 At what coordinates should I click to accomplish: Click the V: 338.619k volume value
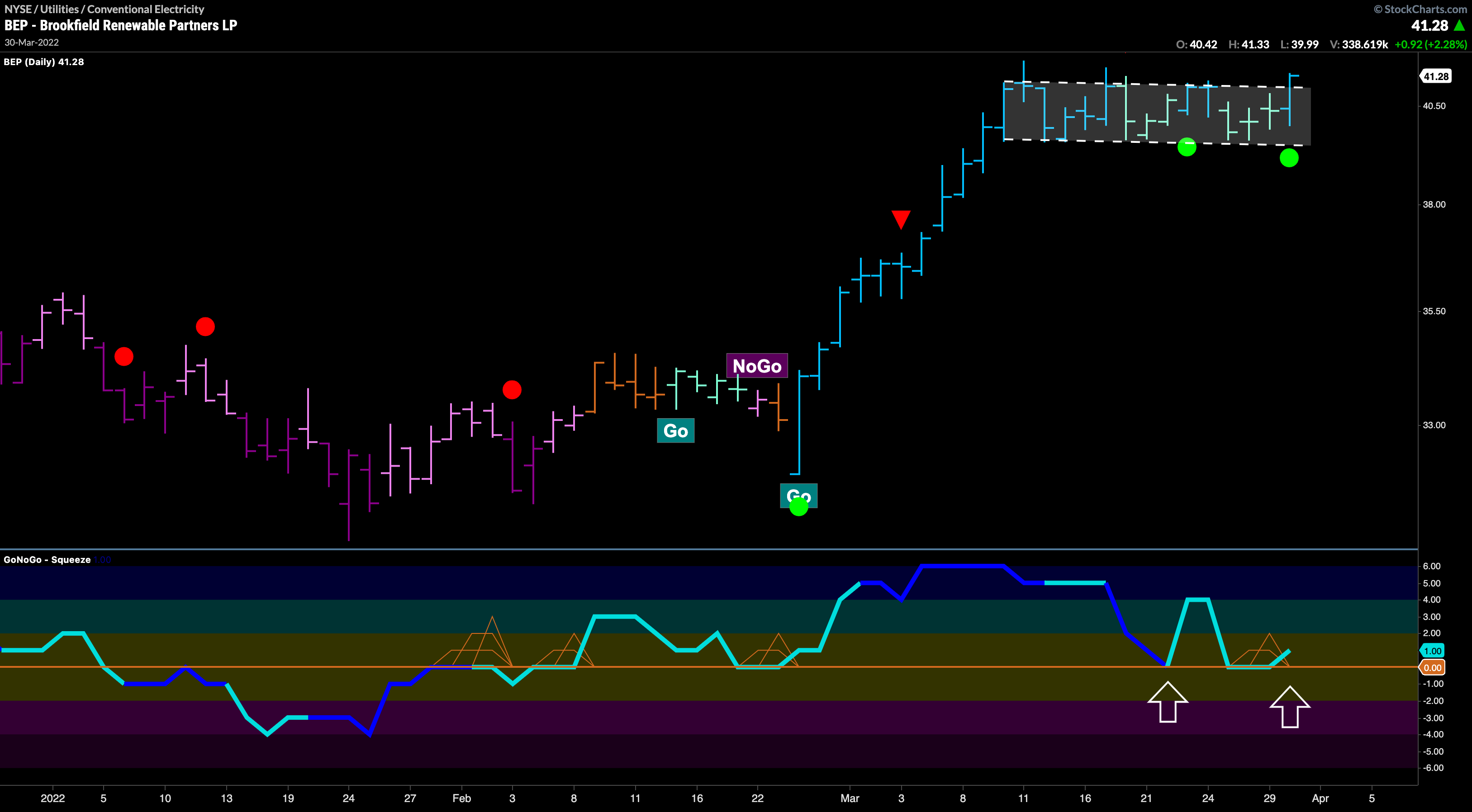tap(1359, 45)
